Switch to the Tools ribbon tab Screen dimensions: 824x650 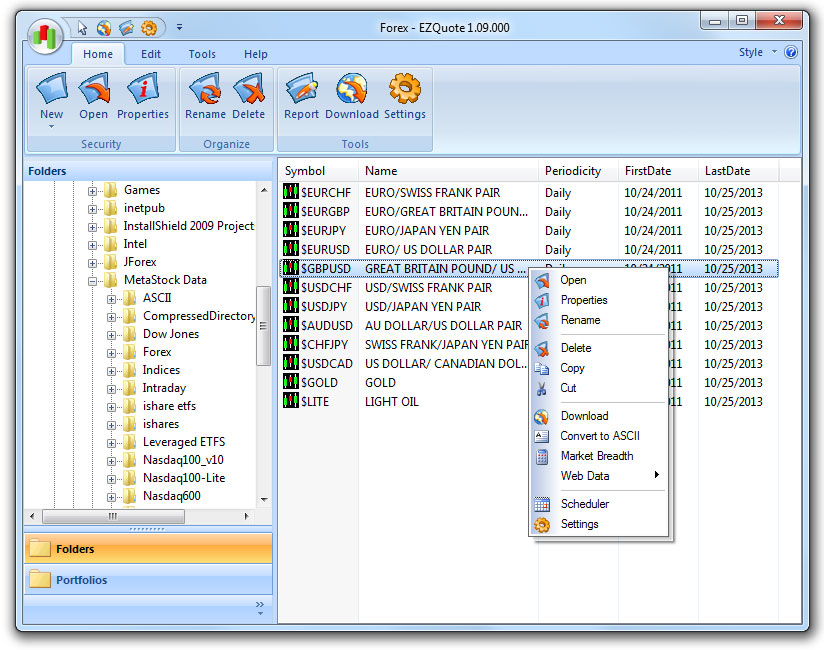tap(202, 54)
